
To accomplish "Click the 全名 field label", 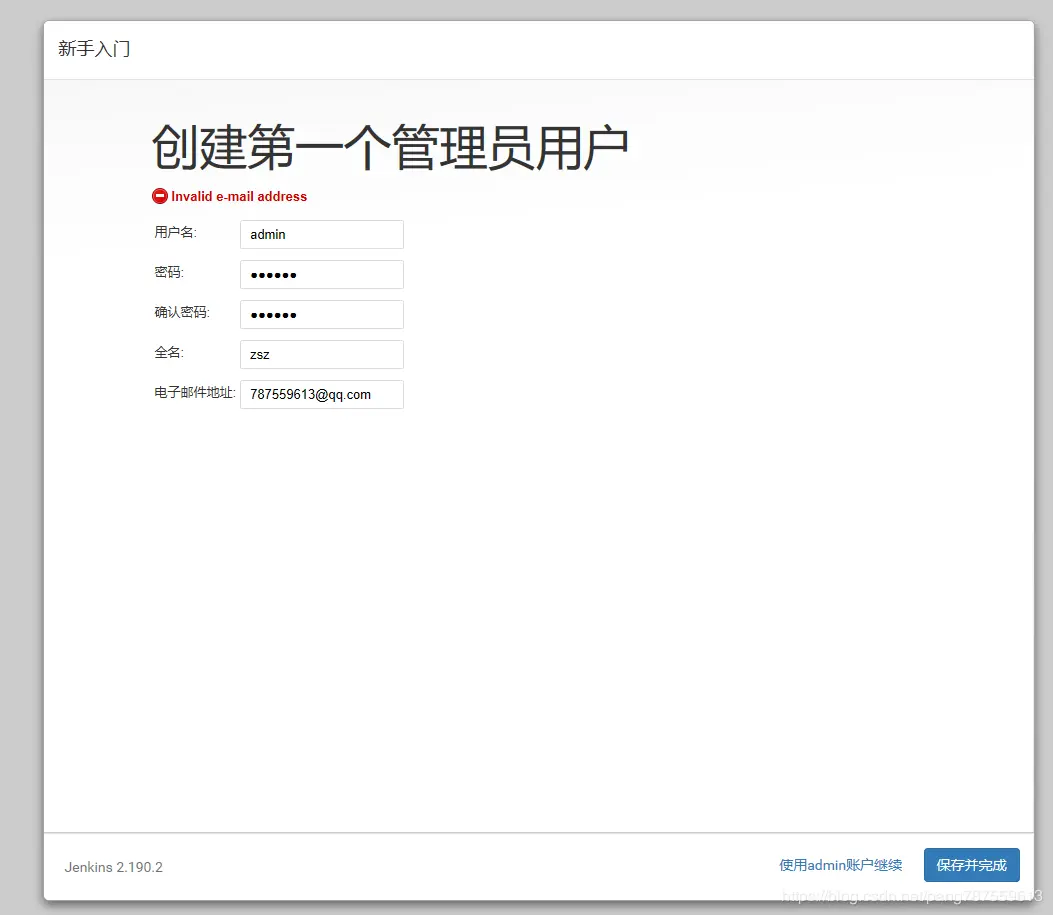I will (167, 352).
